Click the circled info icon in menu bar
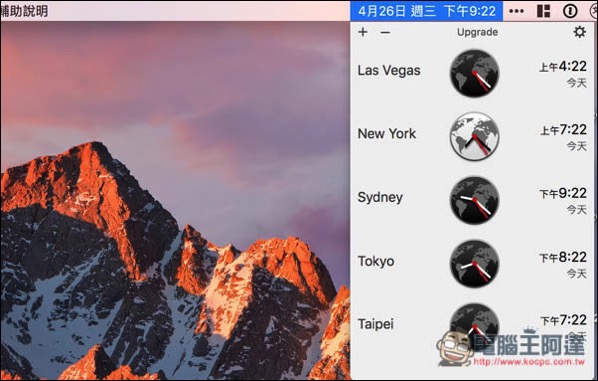The width and height of the screenshot is (598, 381). [x=570, y=11]
